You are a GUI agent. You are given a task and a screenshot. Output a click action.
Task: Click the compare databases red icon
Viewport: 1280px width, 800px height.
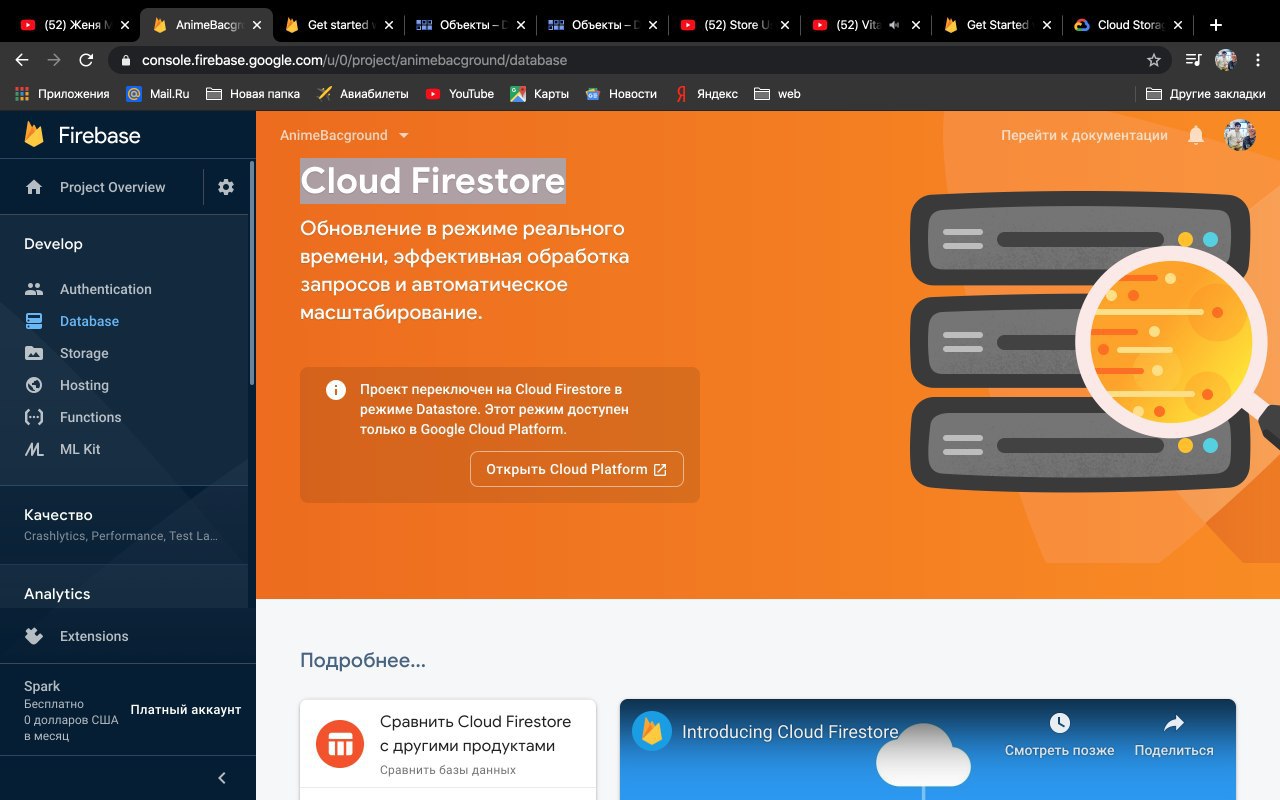pos(340,745)
